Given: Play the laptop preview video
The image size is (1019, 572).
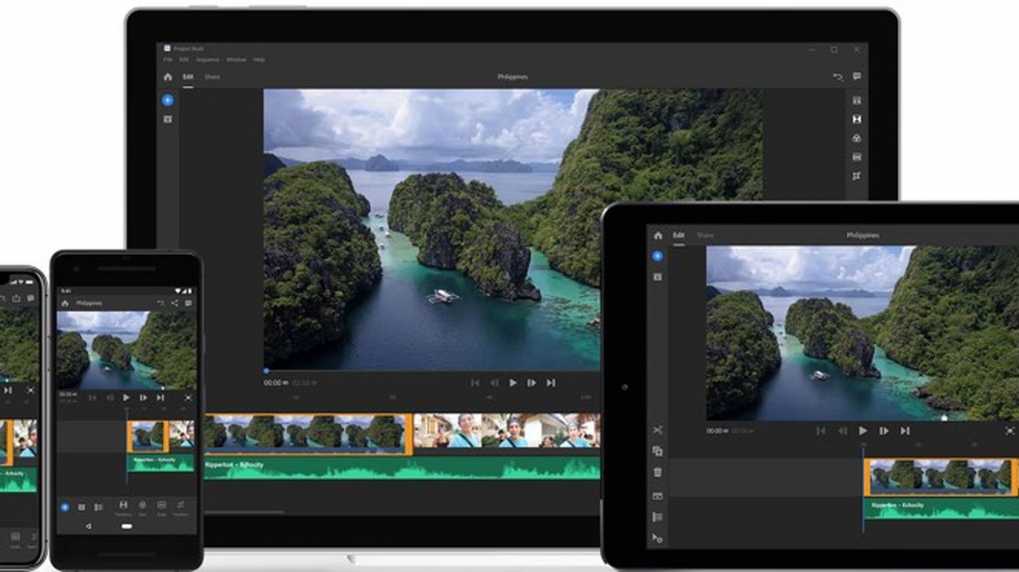Looking at the screenshot, I should coord(513,383).
